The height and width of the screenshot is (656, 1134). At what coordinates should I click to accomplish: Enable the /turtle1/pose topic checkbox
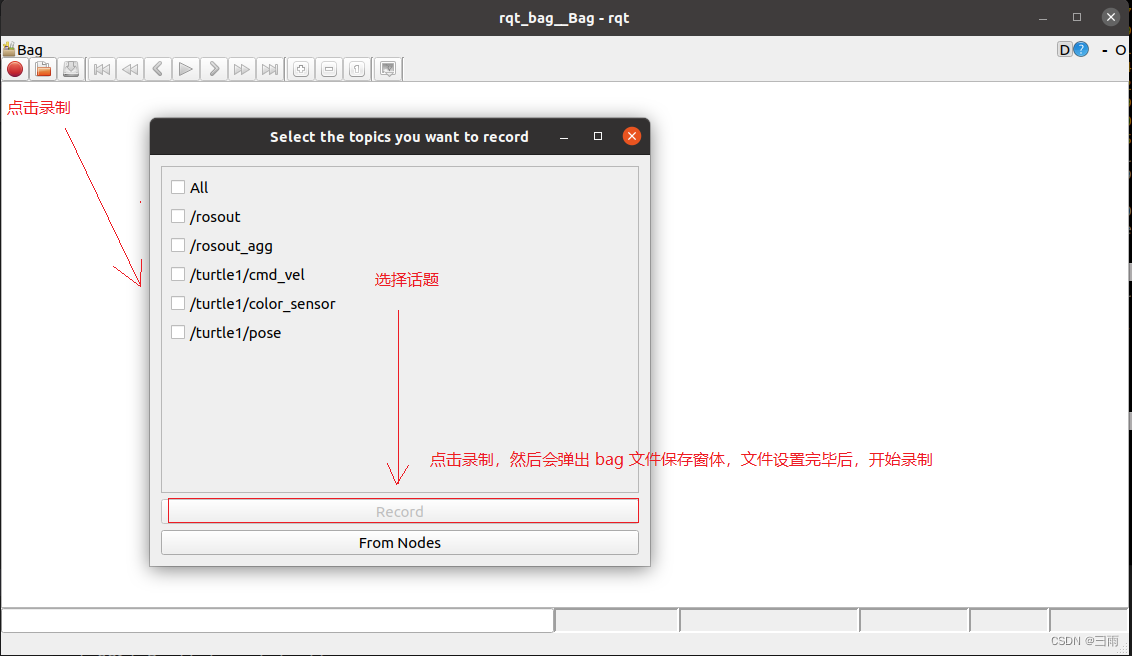coord(178,332)
